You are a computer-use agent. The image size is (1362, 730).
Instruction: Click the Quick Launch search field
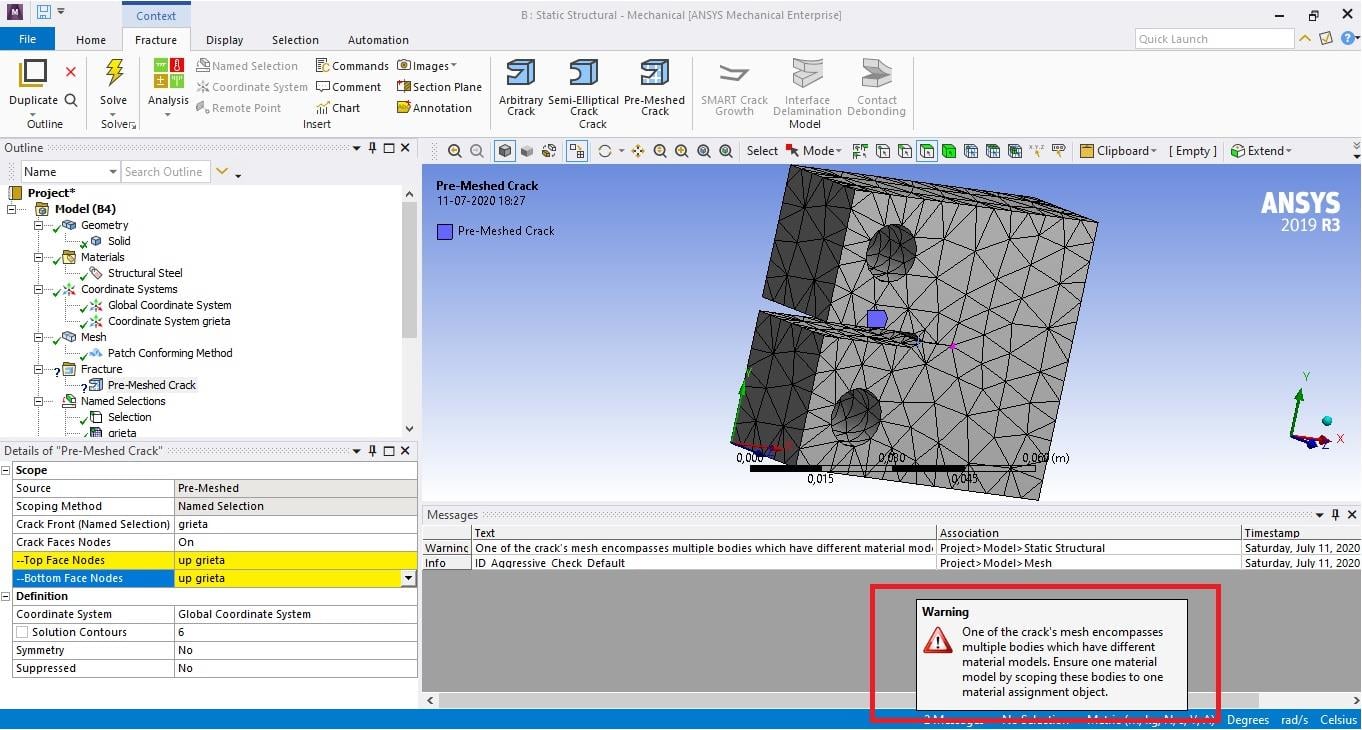click(1214, 39)
